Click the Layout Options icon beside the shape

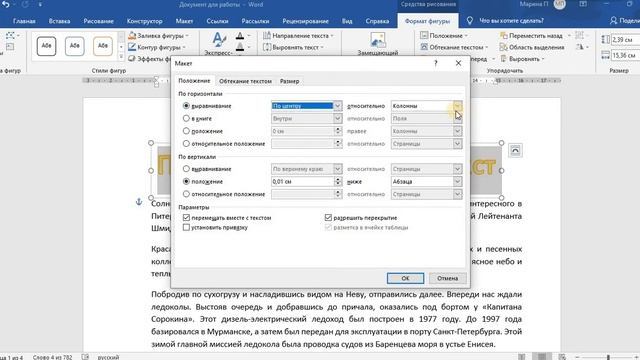coord(515,151)
